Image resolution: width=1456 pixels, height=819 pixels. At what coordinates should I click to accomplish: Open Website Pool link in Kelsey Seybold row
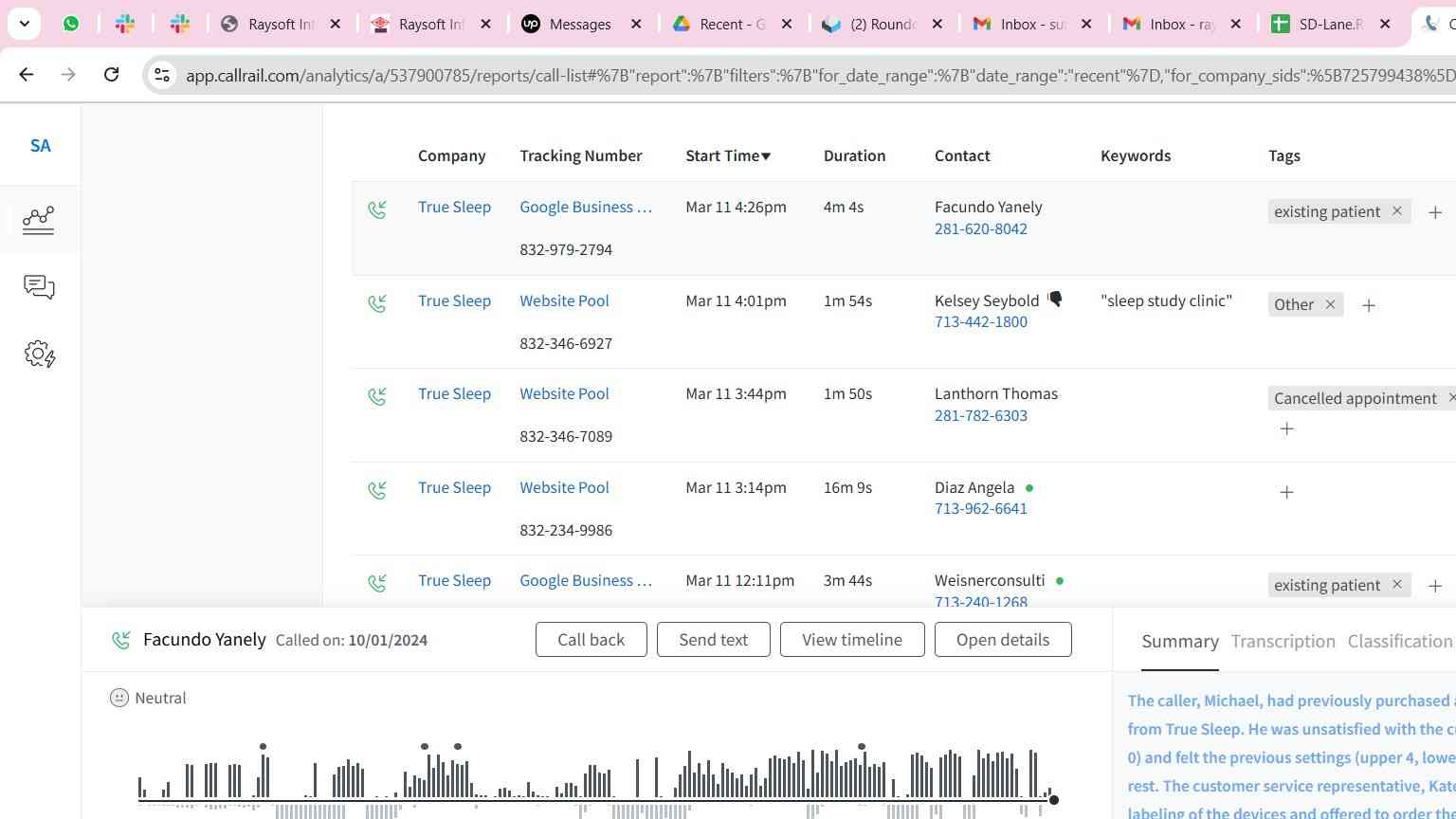tap(564, 301)
